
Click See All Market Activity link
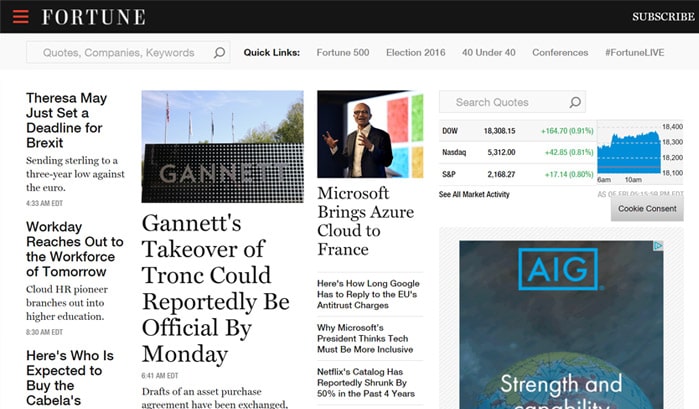(474, 194)
